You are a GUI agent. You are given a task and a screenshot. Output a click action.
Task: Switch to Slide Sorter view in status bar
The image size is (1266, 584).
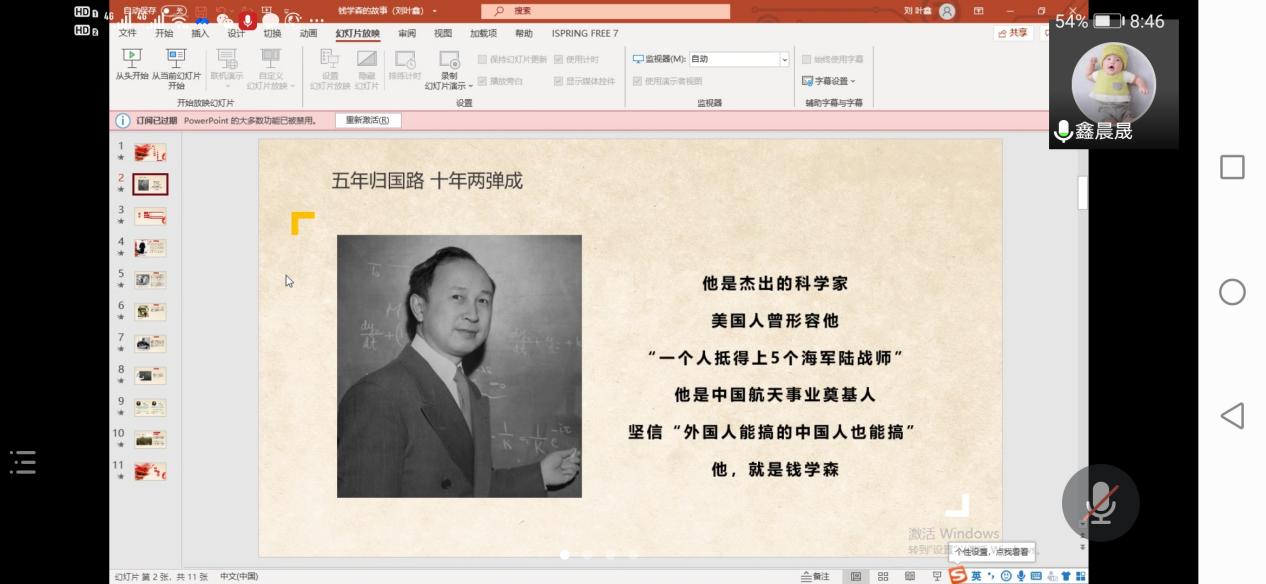point(883,576)
